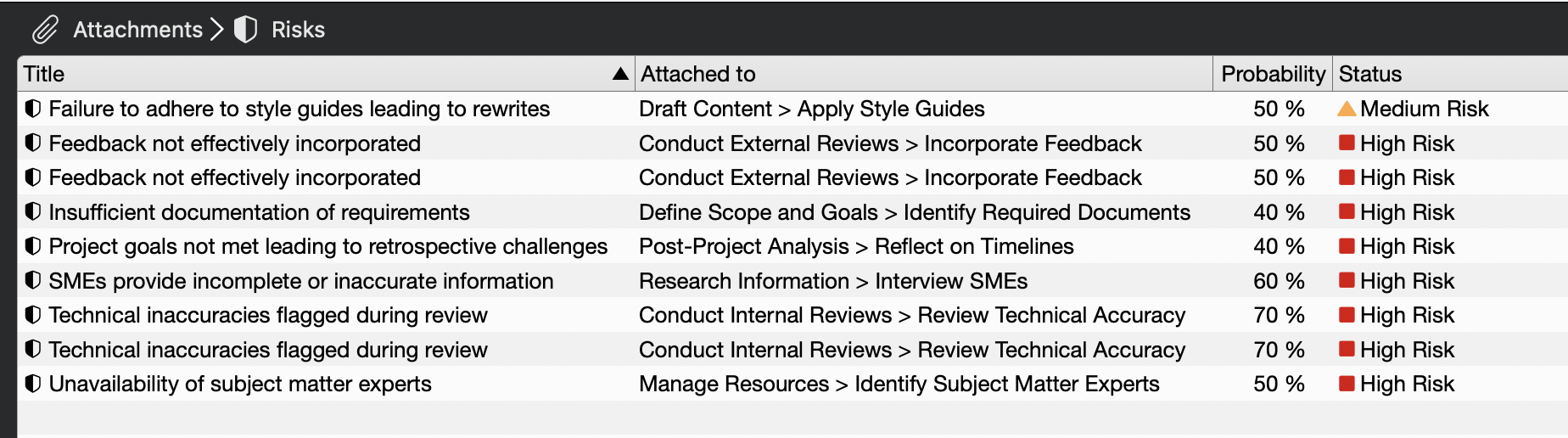The width and height of the screenshot is (1568, 438).
Task: Click shield icon beside SMEs provide incomplete row
Action: (33, 280)
